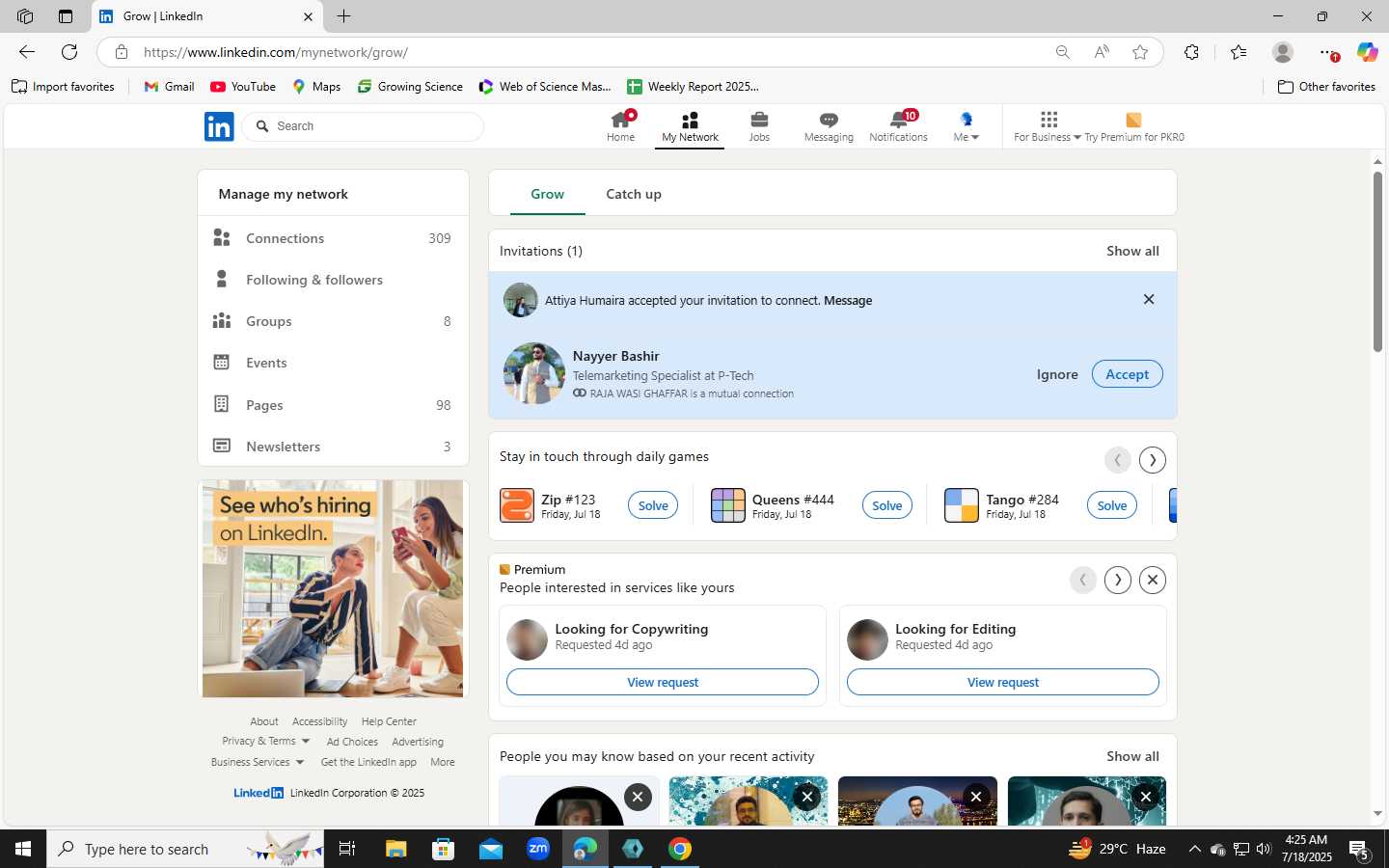Click the Zoom magnifier in address bar
The width and height of the screenshot is (1389, 868).
[1062, 52]
